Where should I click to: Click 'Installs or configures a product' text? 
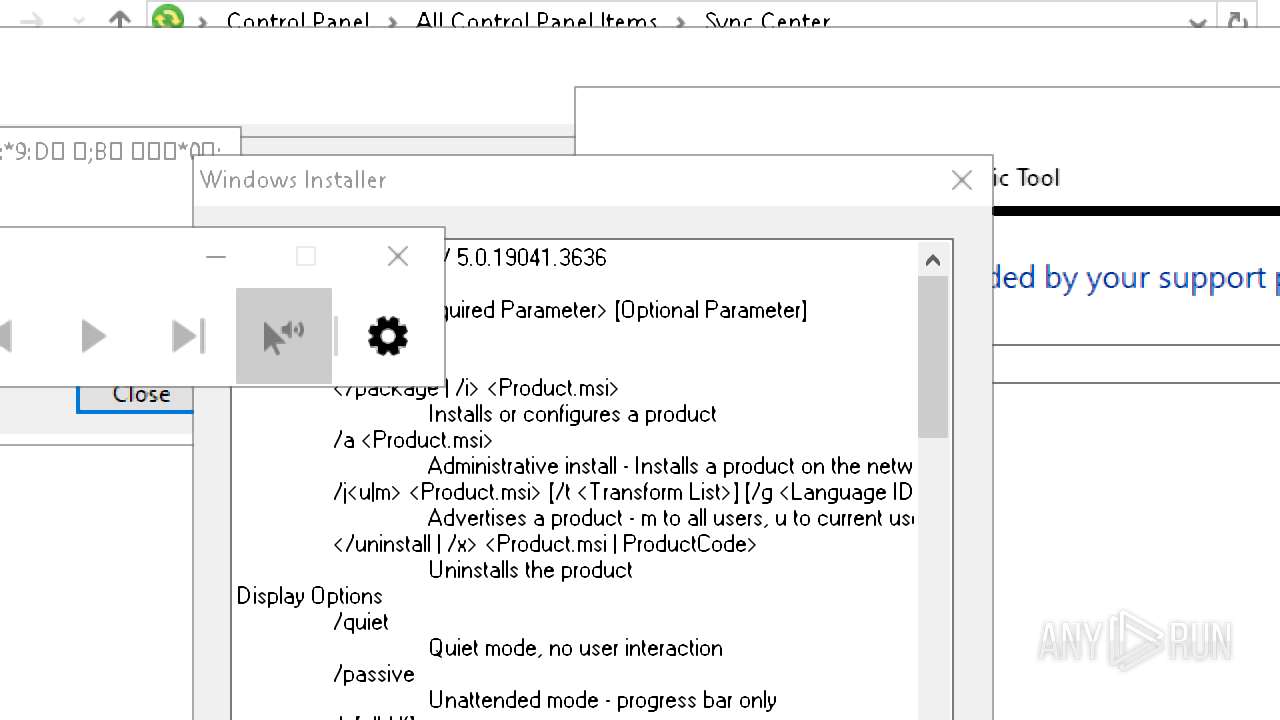point(573,414)
